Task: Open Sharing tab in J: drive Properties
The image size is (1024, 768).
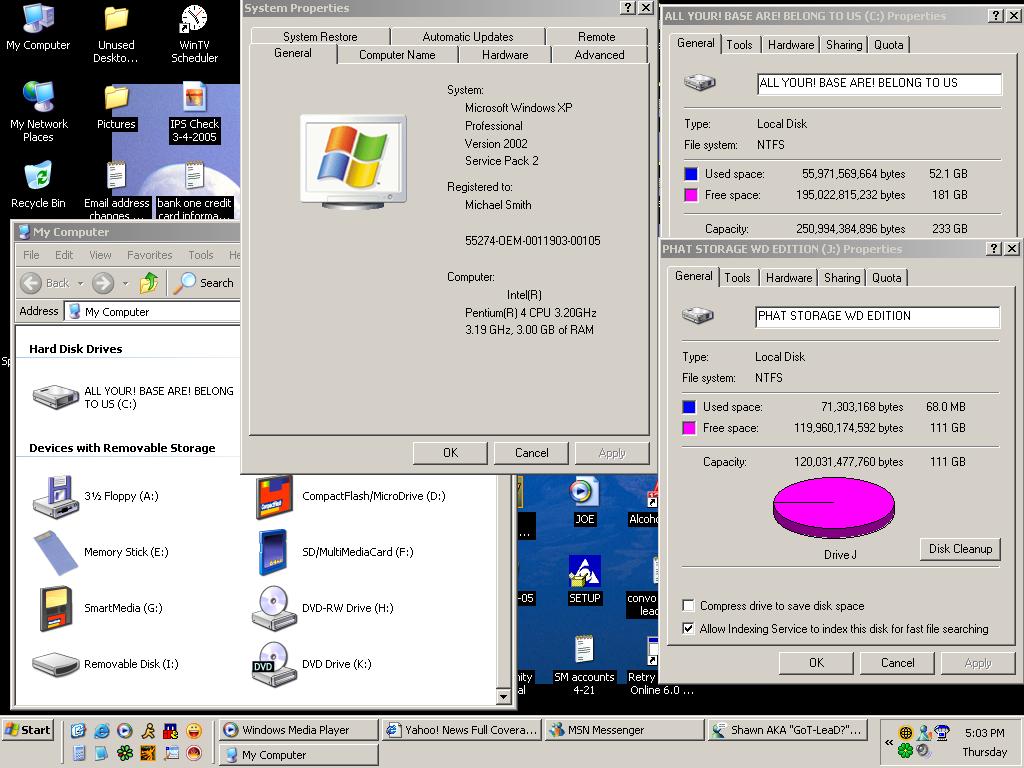Action: [842, 278]
